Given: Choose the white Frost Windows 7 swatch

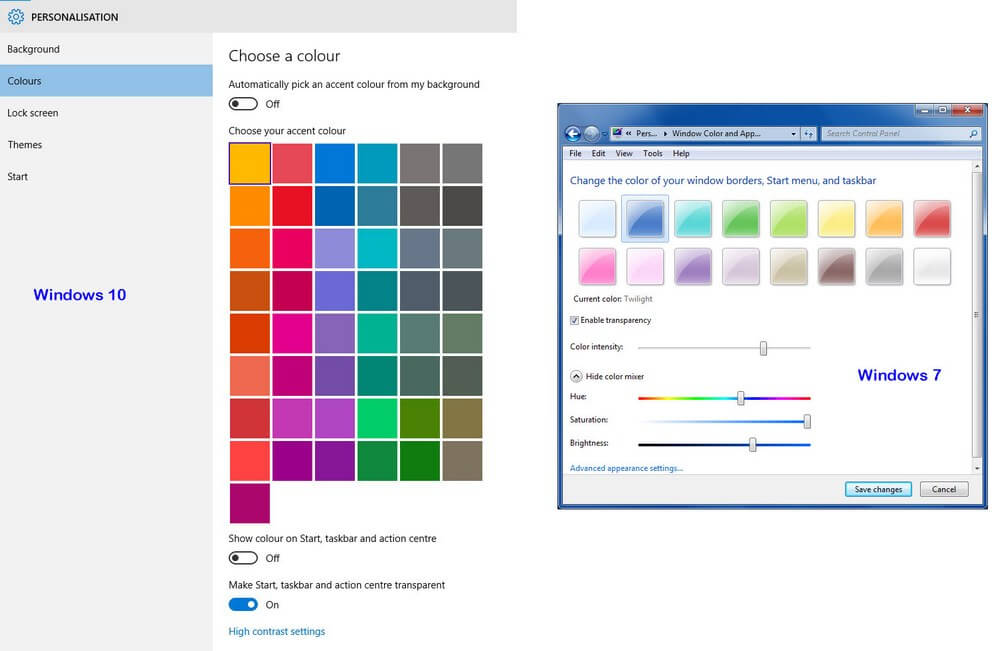Looking at the screenshot, I should click(932, 266).
